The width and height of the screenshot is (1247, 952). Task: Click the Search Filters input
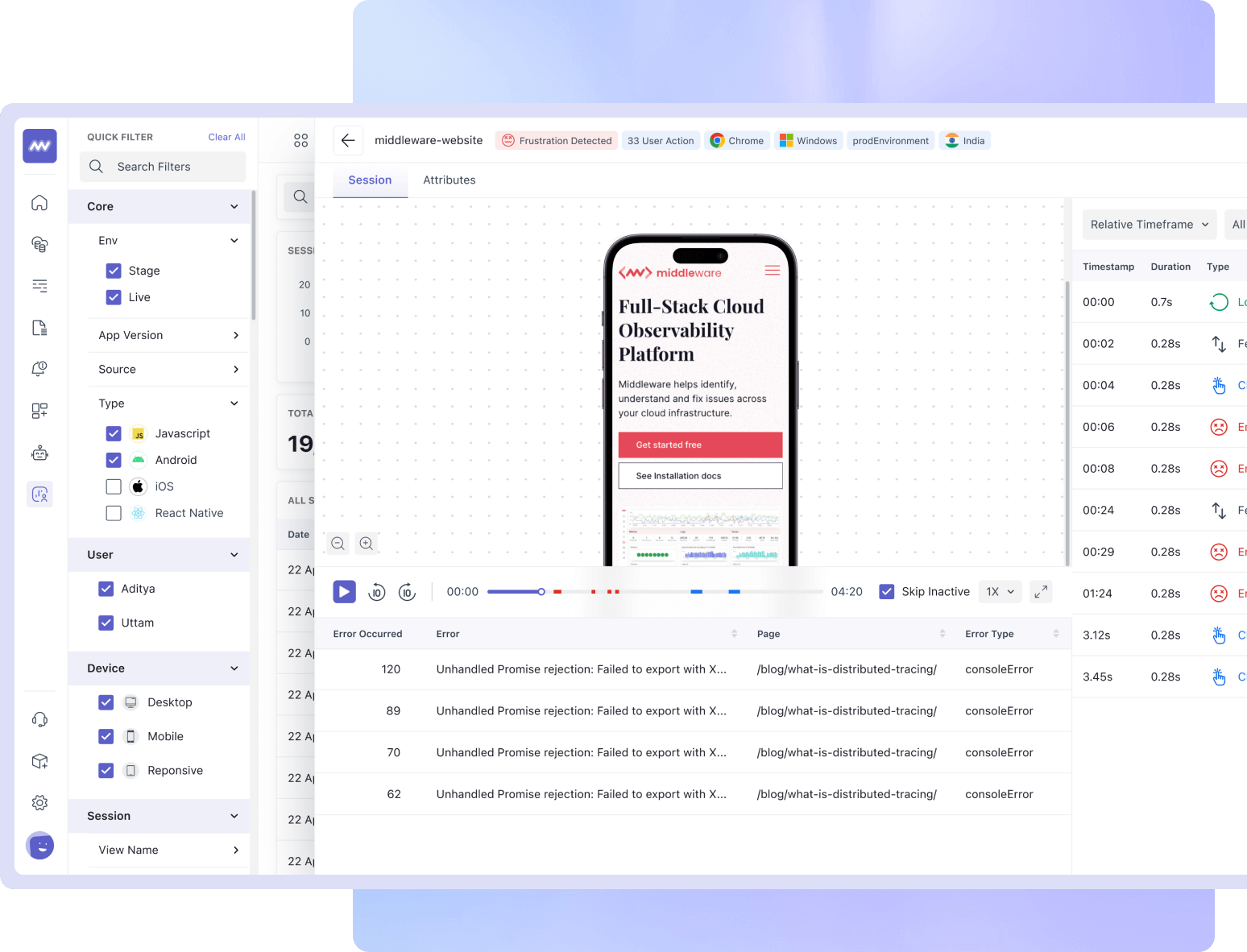click(163, 167)
